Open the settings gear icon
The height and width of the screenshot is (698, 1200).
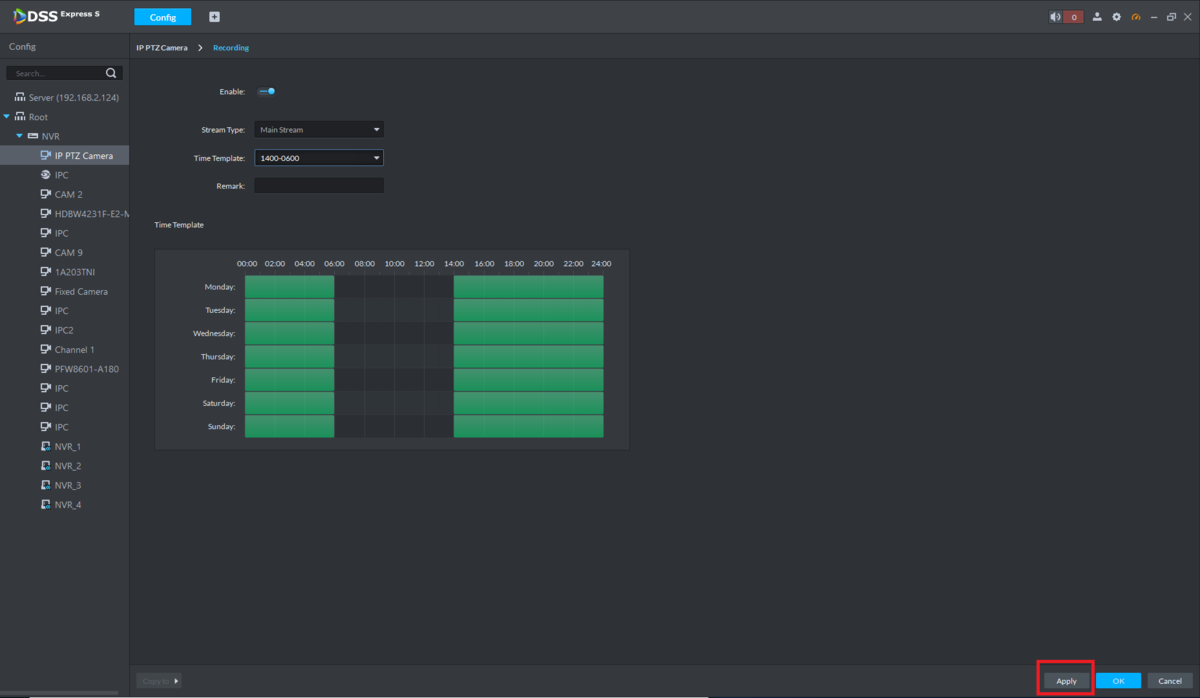tap(1117, 17)
